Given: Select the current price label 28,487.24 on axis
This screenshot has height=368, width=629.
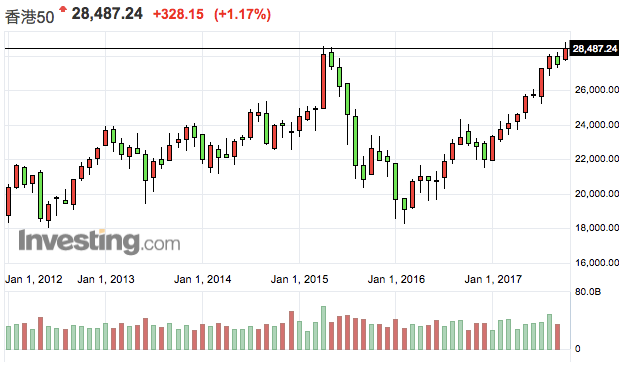Looking at the screenshot, I should pos(595,49).
